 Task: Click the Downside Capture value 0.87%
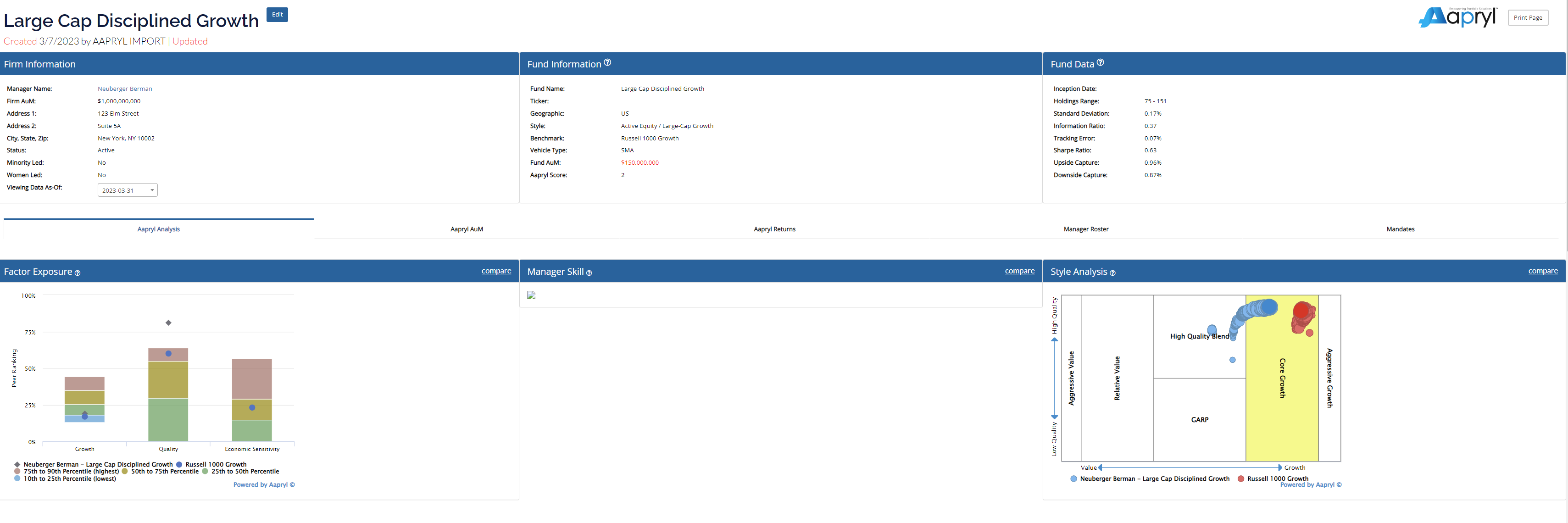[x=1153, y=175]
